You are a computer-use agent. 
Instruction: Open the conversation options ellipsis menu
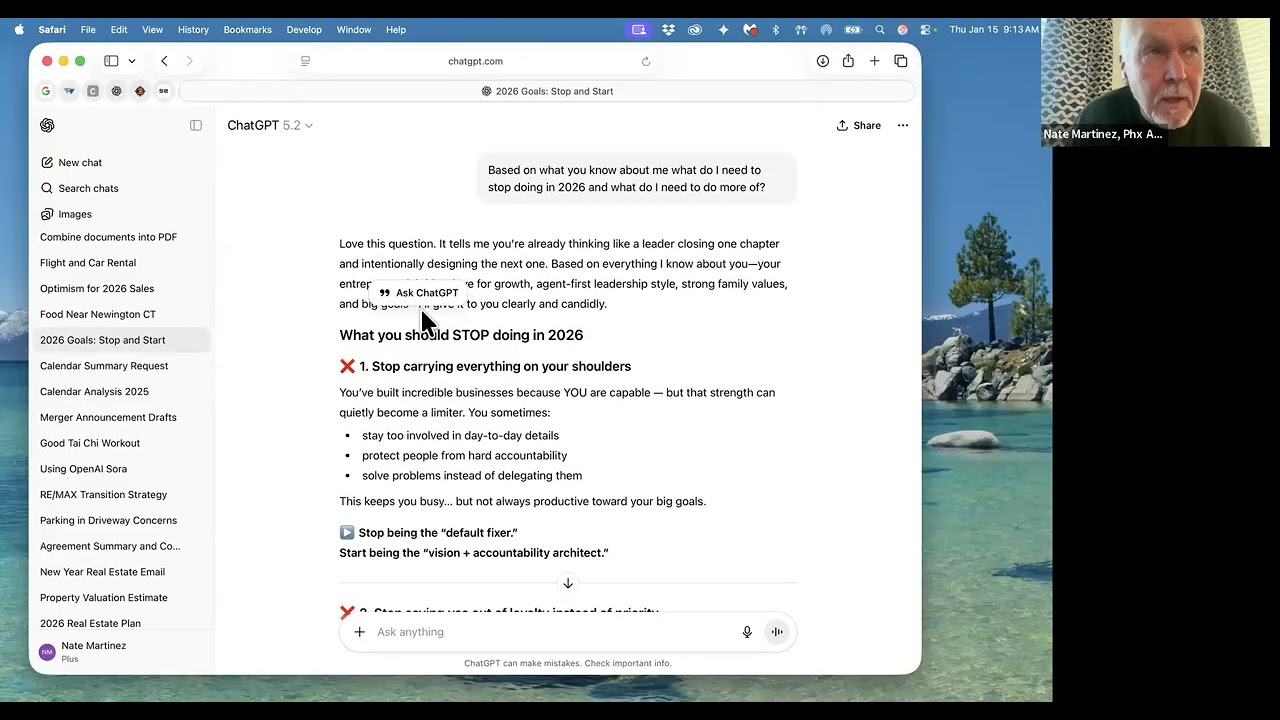point(903,125)
